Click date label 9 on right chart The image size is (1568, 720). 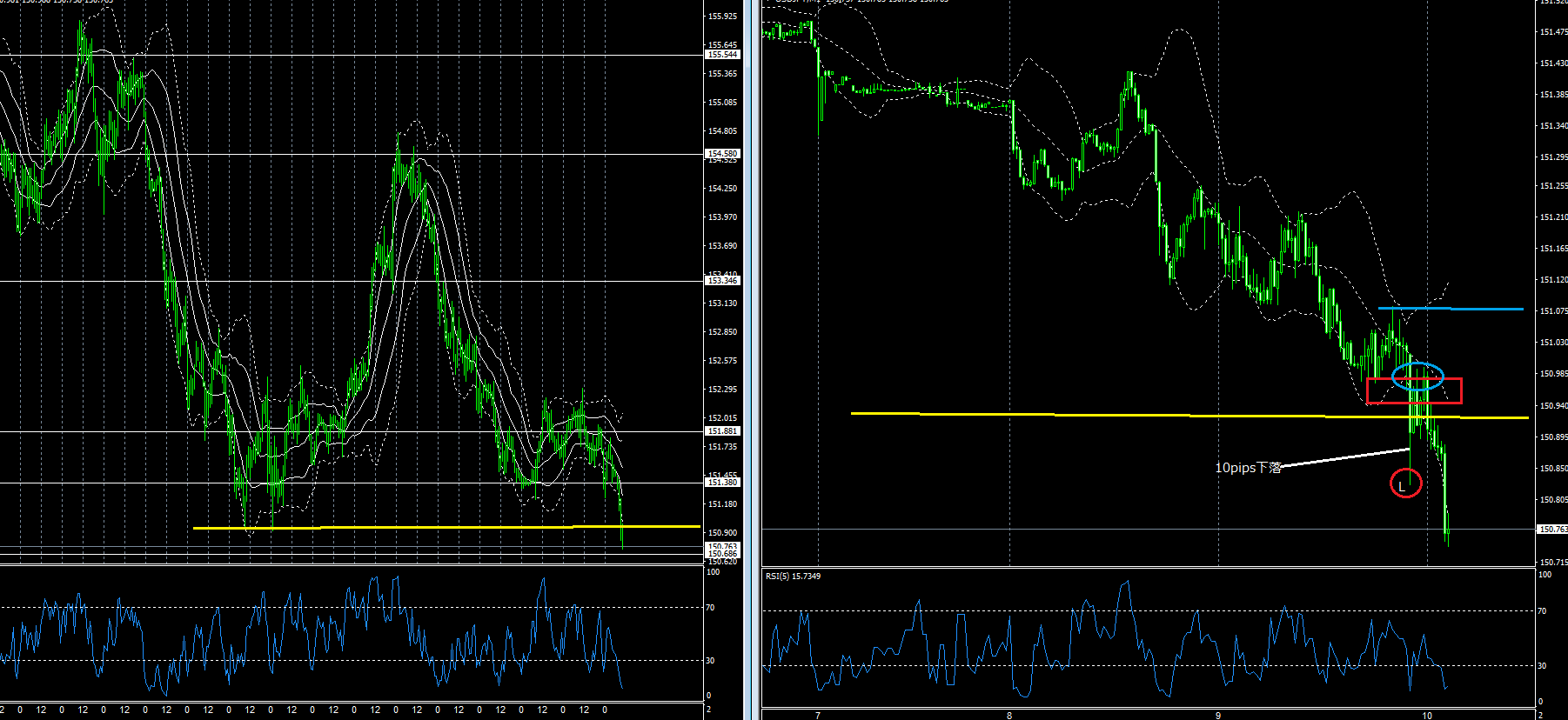(x=1218, y=716)
